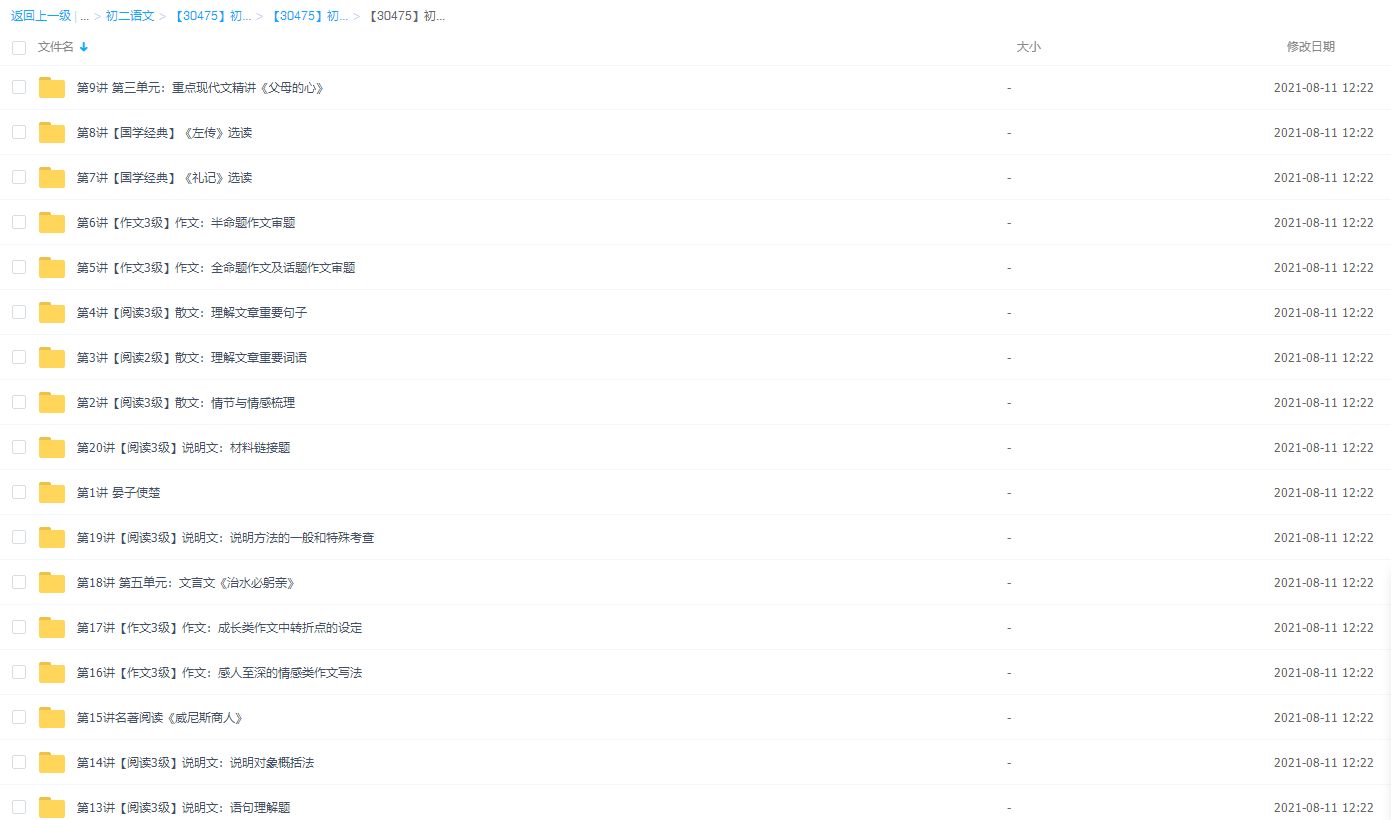Screen dimensions: 1391x820
Task: Check the 第14讲 row checkbox
Action: coord(18,762)
